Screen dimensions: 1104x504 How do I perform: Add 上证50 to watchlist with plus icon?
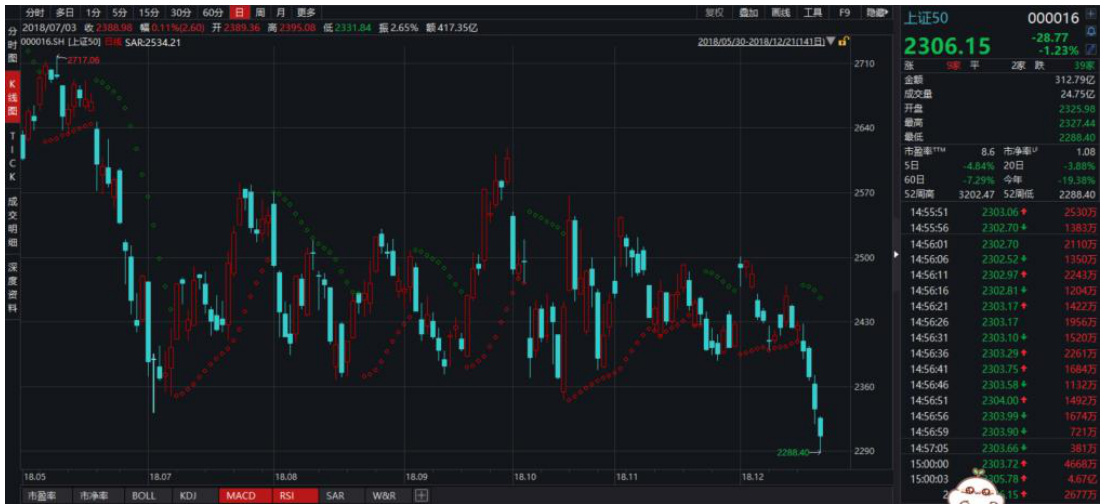coord(1090,18)
